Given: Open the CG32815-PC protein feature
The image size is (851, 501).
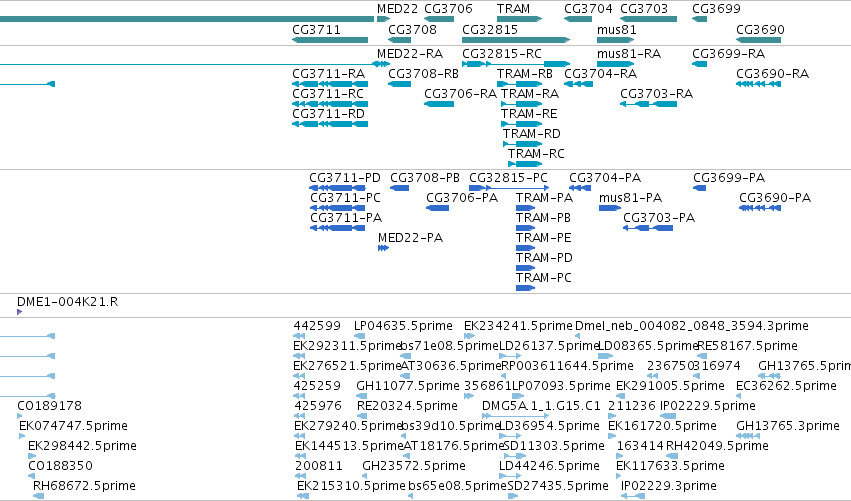Looking at the screenshot, I should (509, 188).
